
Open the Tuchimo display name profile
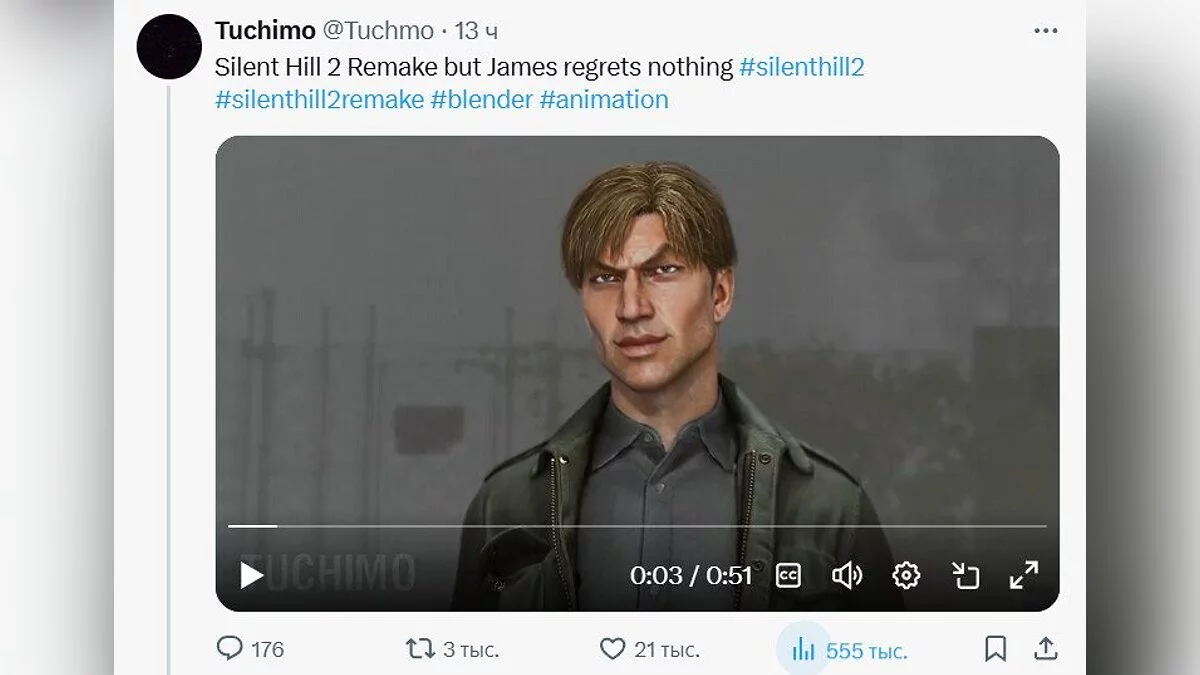pyautogui.click(x=265, y=31)
